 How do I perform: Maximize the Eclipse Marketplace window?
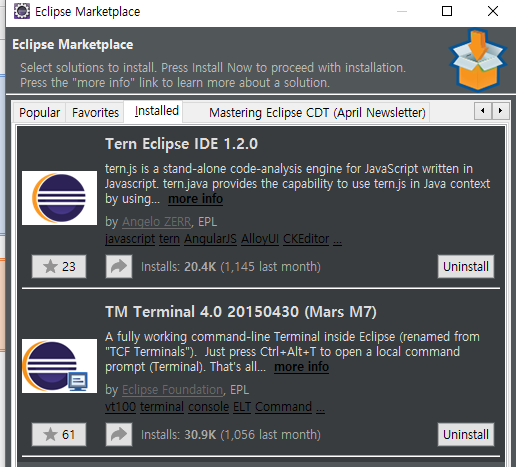(447, 11)
